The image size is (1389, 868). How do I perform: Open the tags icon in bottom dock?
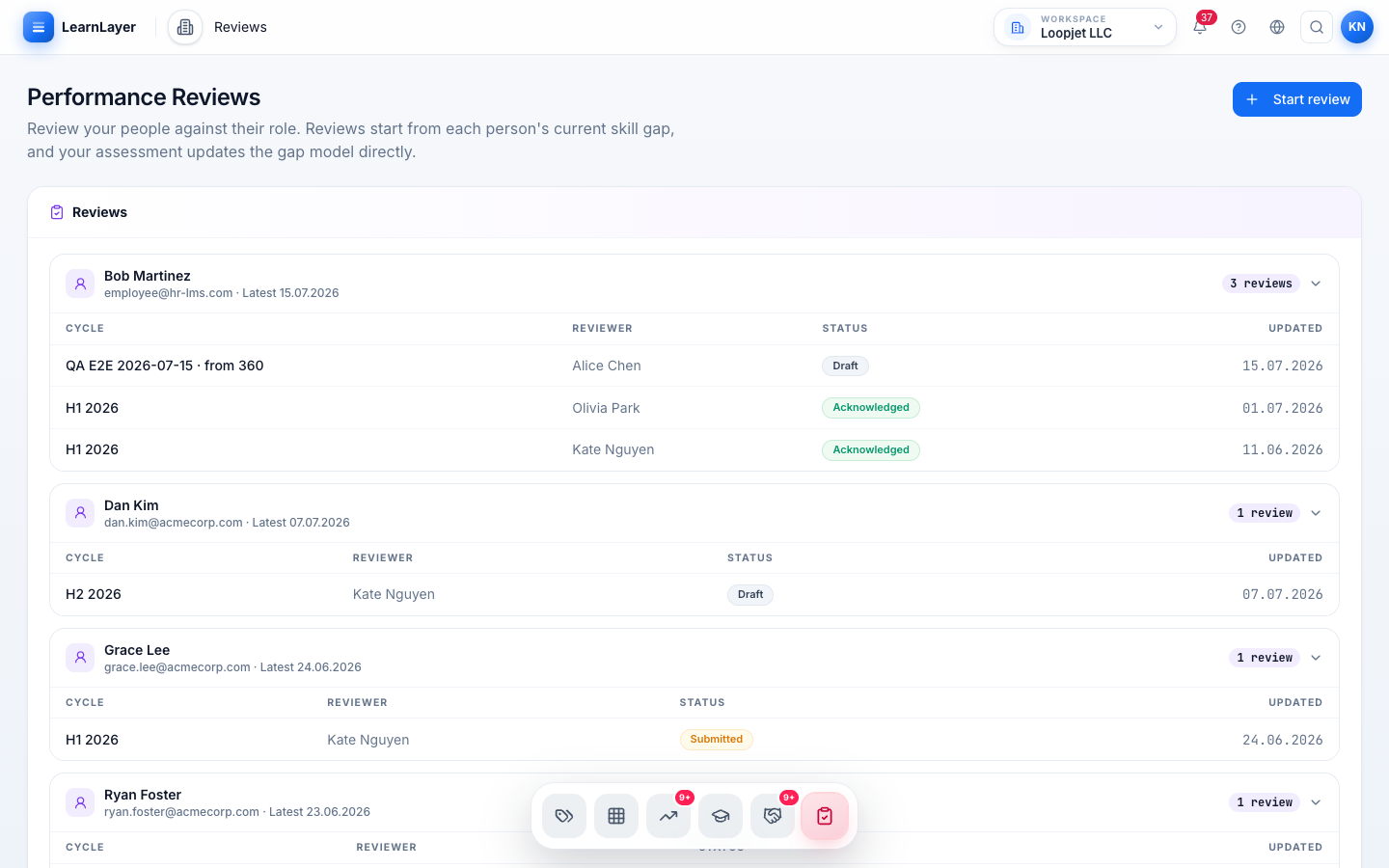(564, 816)
